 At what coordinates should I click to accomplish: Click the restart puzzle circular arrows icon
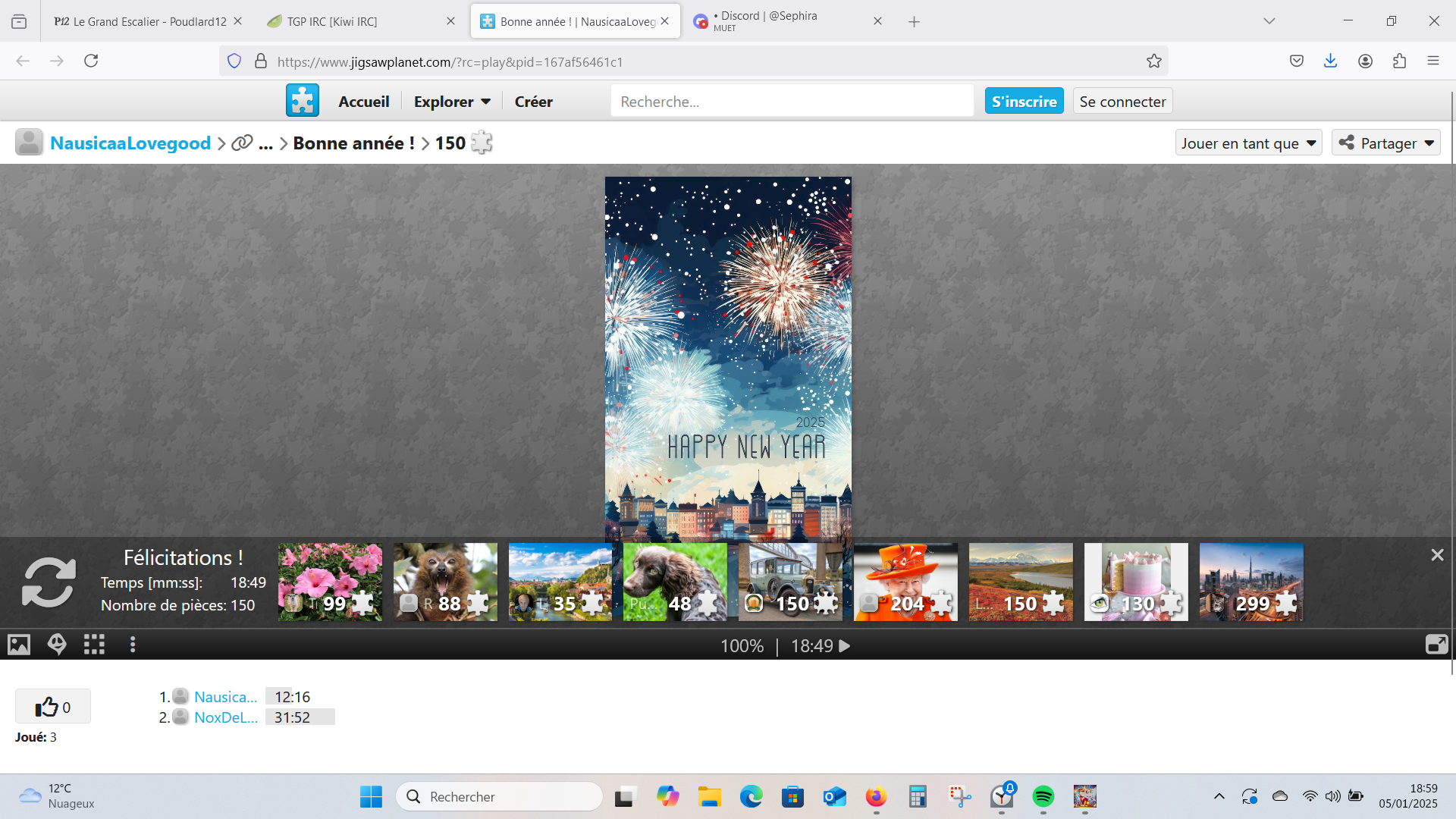tap(49, 582)
